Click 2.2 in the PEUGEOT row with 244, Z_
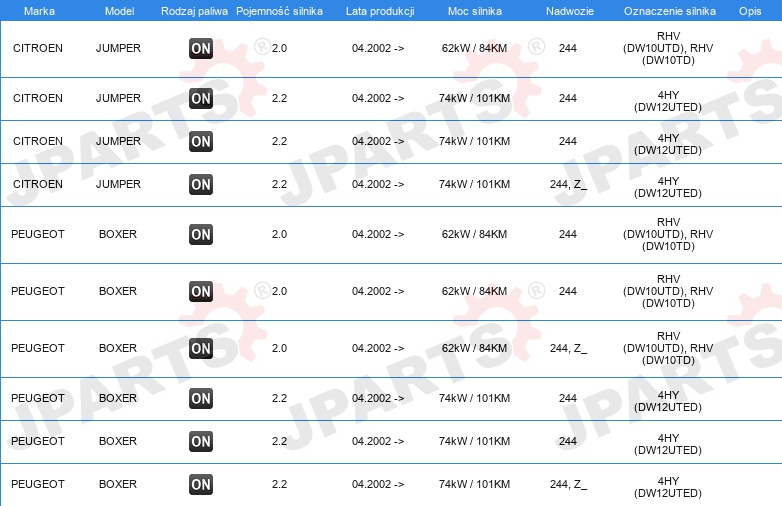 click(x=279, y=485)
